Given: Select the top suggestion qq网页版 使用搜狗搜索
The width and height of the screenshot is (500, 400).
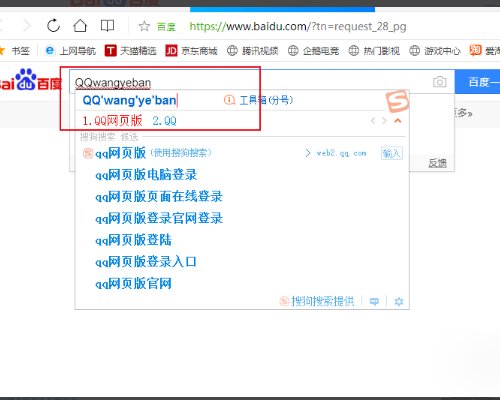Looking at the screenshot, I should (x=147, y=153).
